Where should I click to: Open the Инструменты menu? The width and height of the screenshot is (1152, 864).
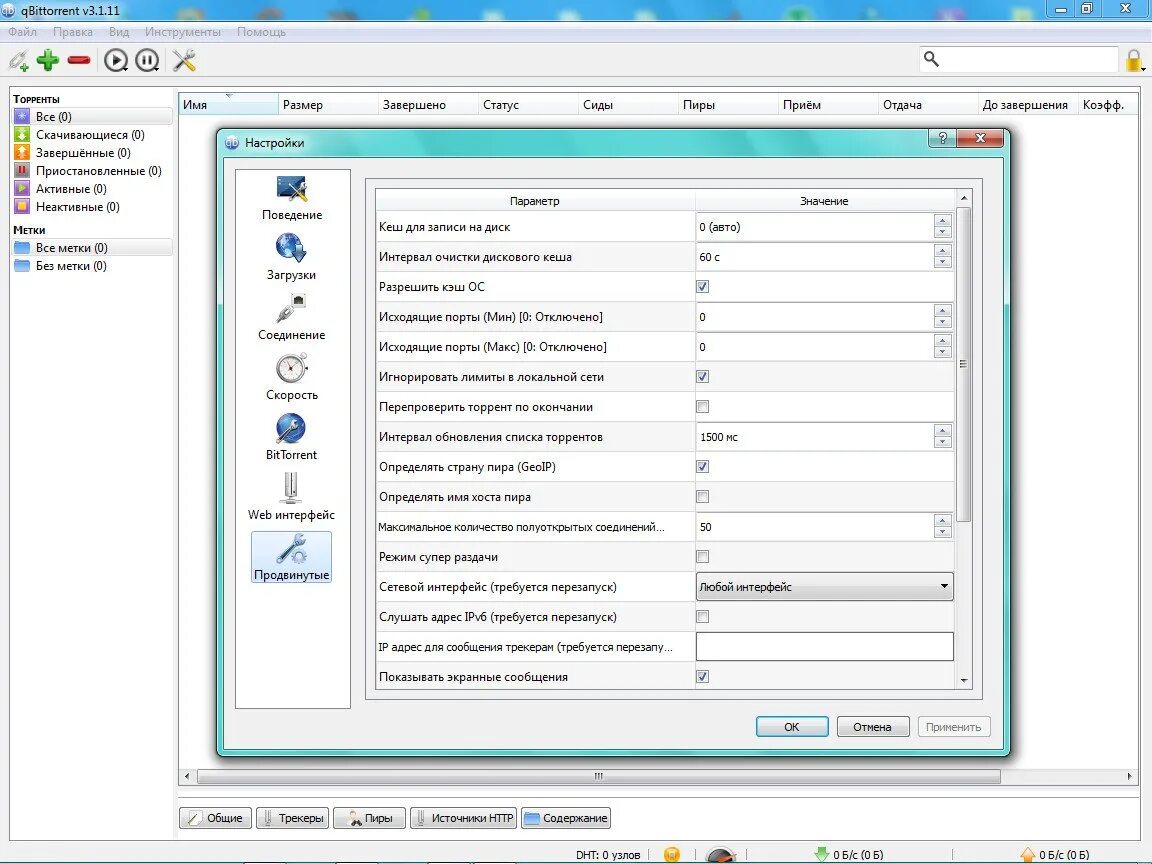pos(183,32)
